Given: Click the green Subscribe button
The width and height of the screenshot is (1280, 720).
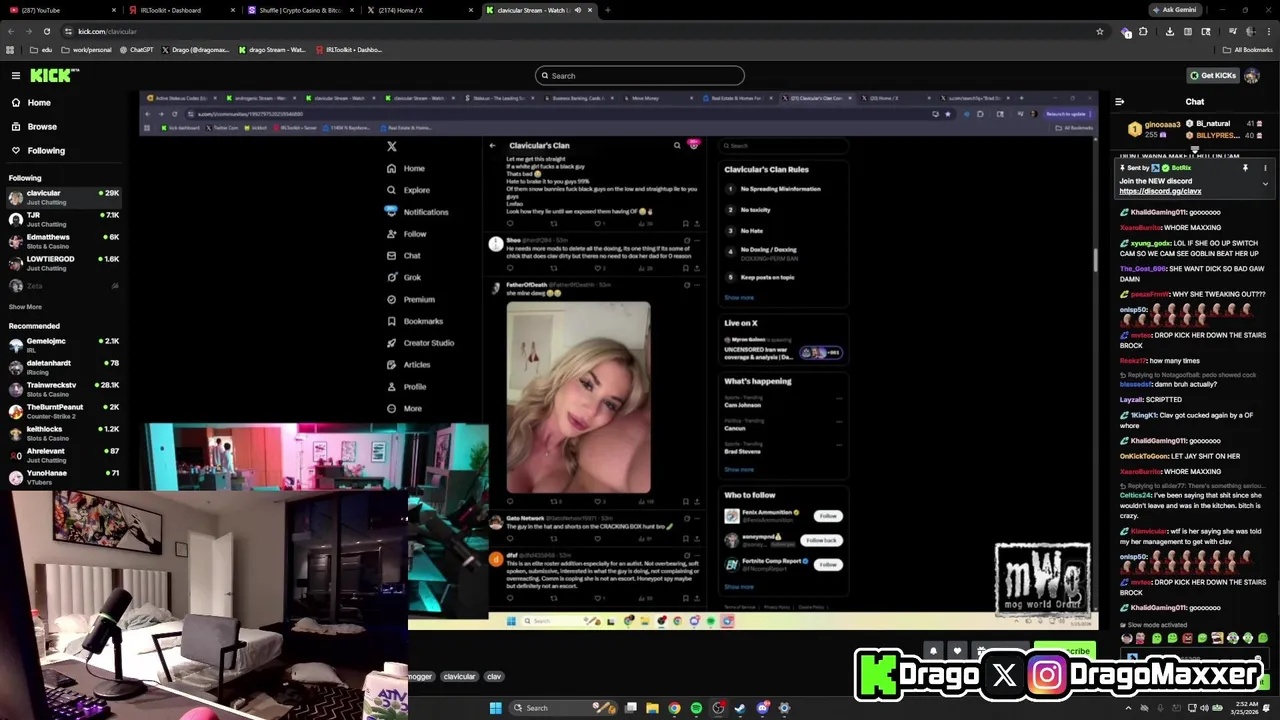Looking at the screenshot, I should pyautogui.click(x=1066, y=650).
